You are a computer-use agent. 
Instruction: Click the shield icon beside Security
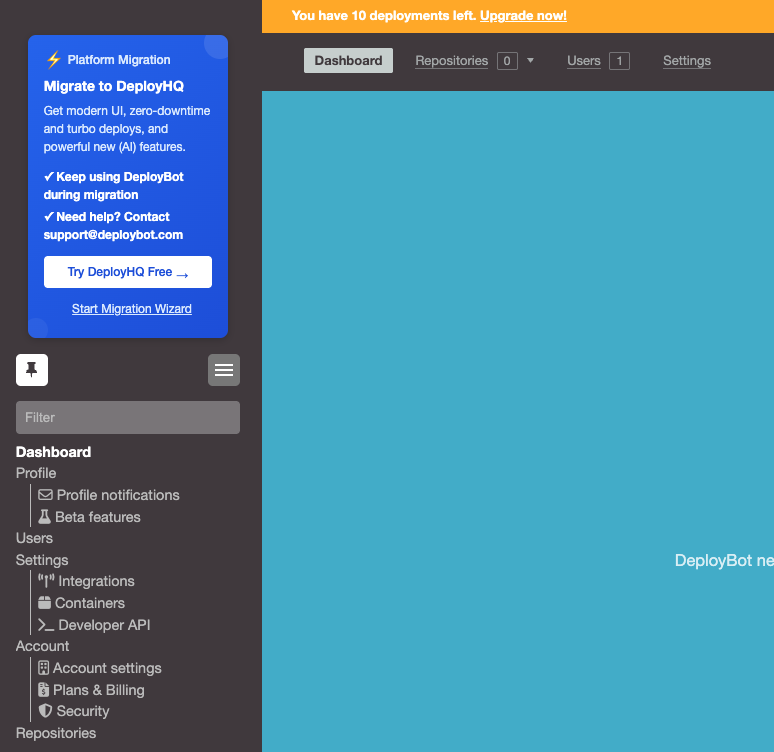point(45,711)
